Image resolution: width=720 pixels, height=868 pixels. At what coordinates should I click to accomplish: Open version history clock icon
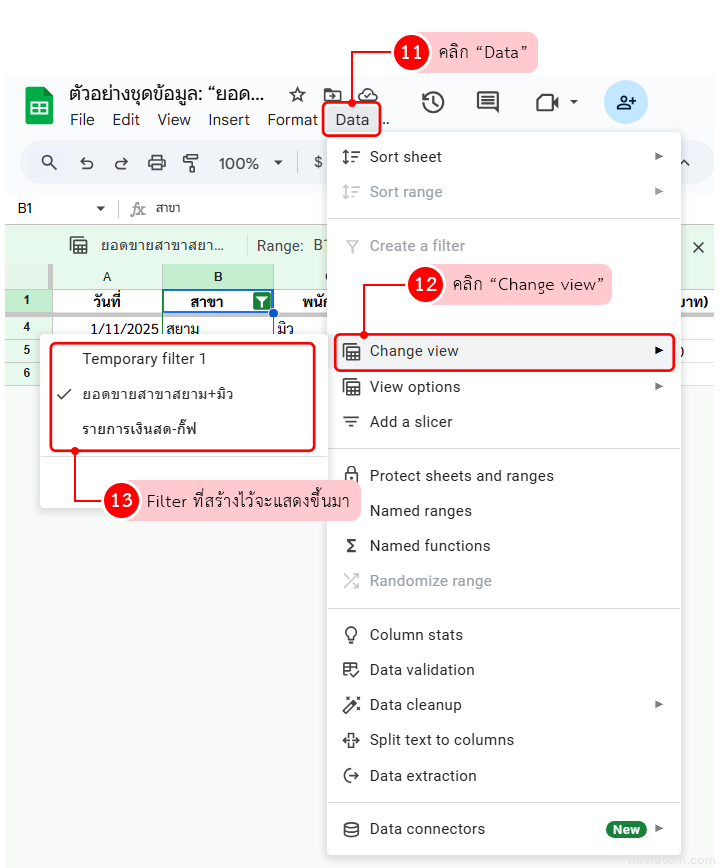pos(433,102)
